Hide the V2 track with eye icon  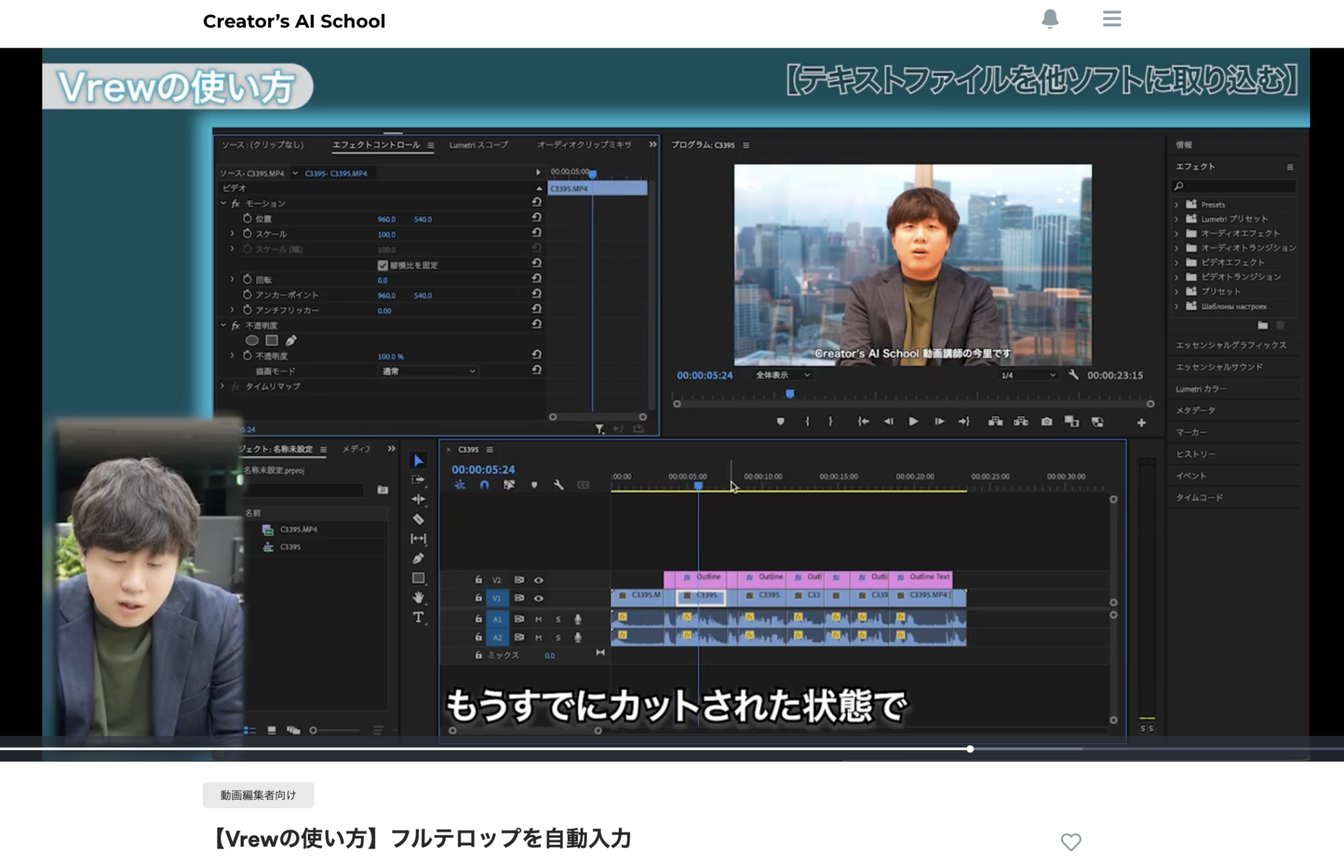(x=538, y=580)
